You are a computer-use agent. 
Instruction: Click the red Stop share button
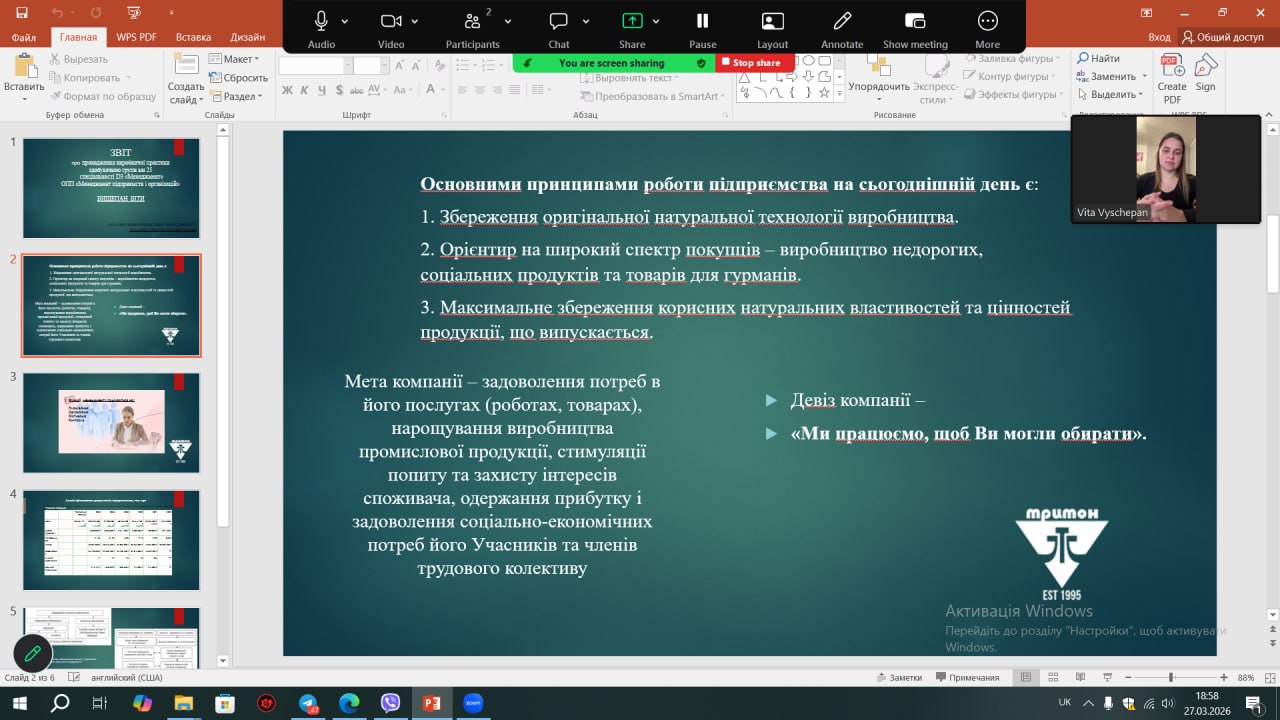[x=755, y=63]
